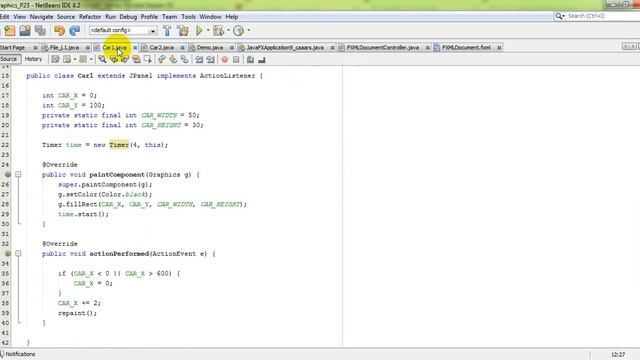The width and height of the screenshot is (640, 360).
Task: Click override glyph beside actionPerformed
Action: [x=7, y=253]
